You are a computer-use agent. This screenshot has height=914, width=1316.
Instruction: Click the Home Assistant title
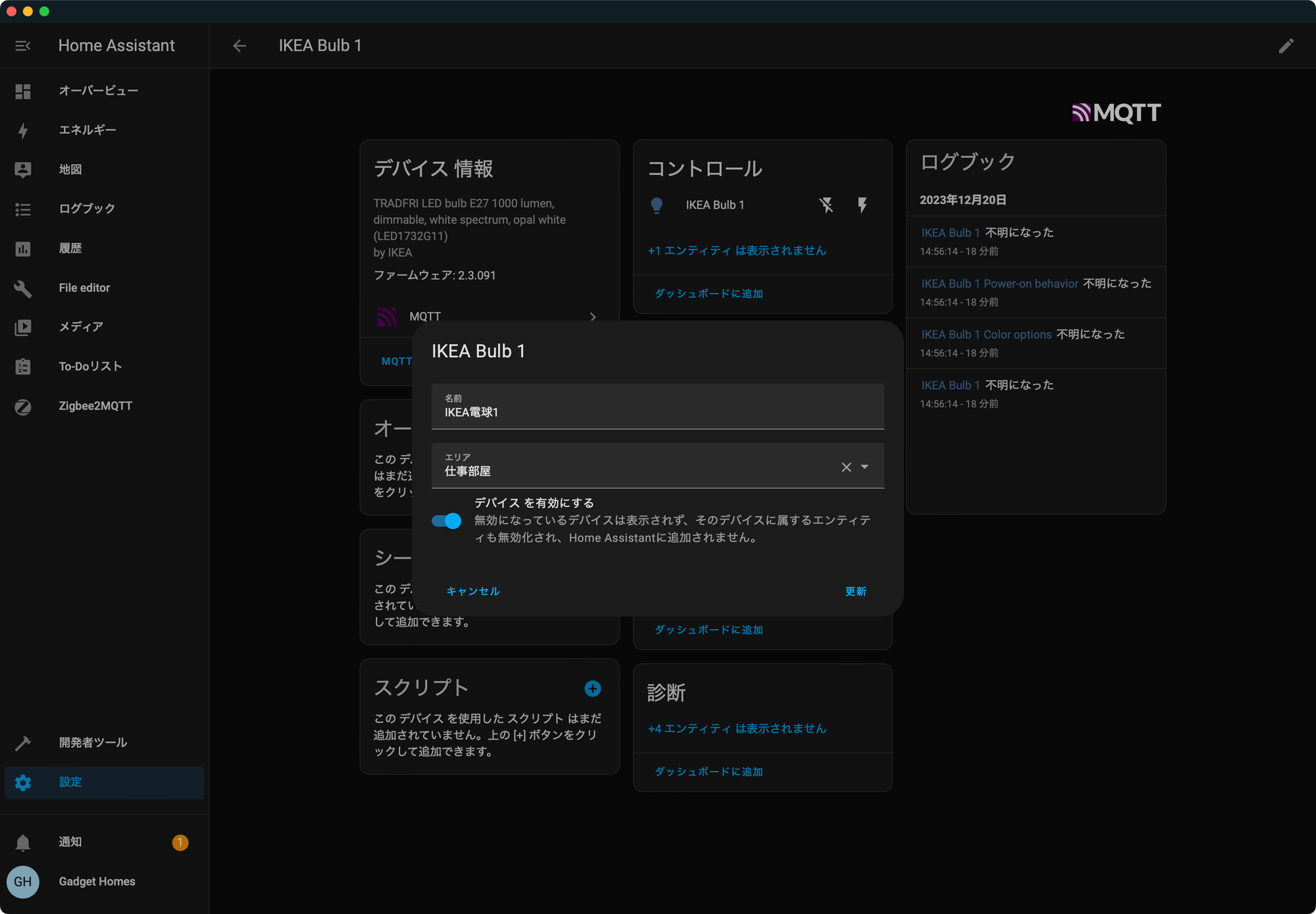(116, 45)
